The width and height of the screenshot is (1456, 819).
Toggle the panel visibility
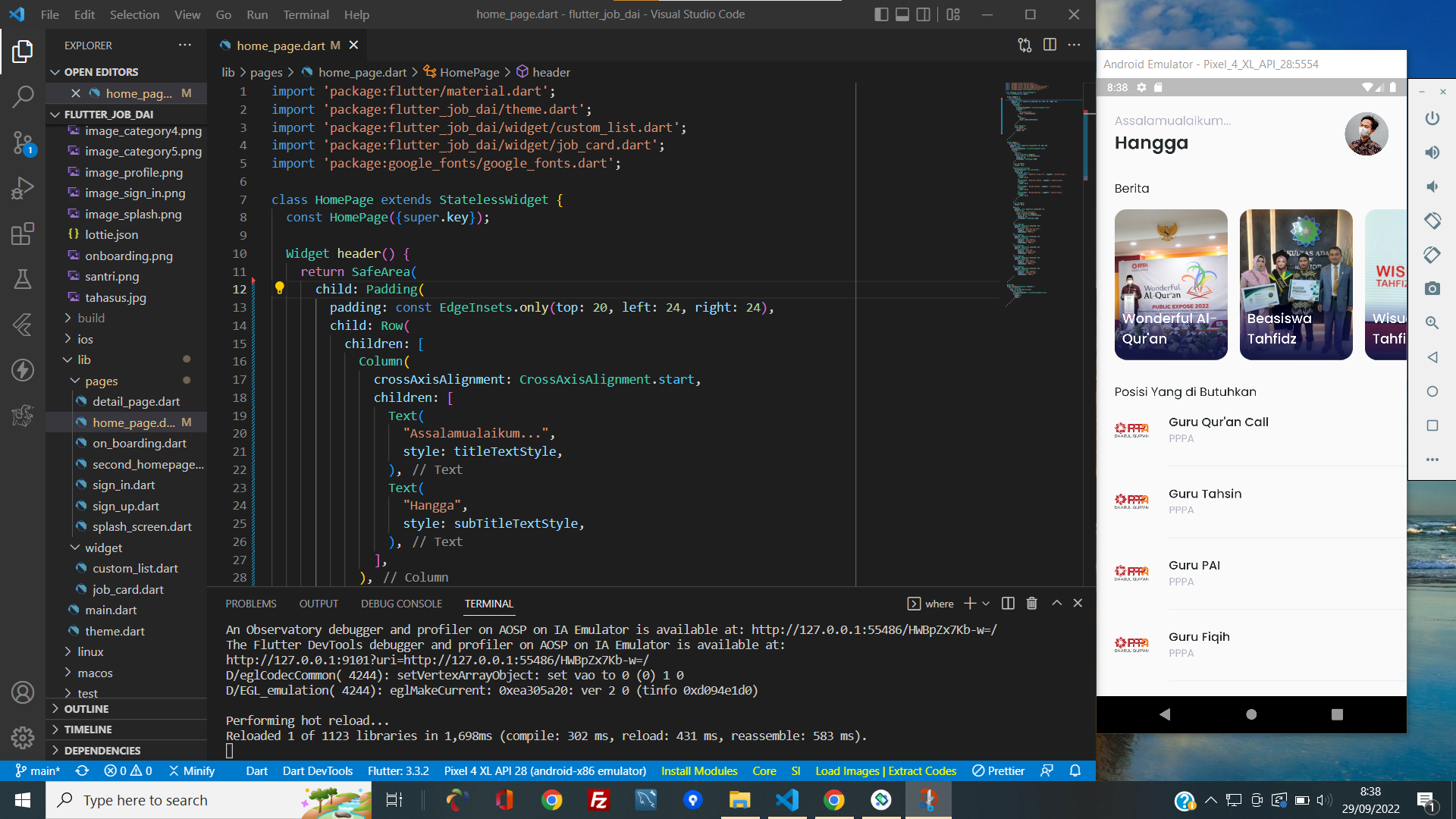(x=902, y=14)
